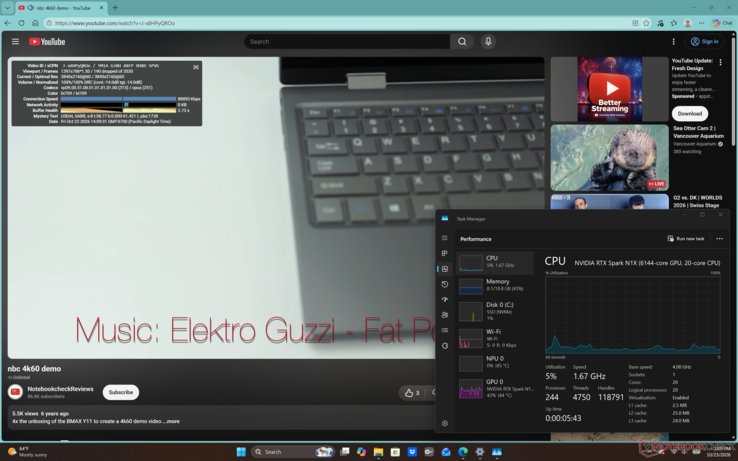738x461 pixels.
Task: Go to the YouTube home logo
Action: [x=47, y=41]
